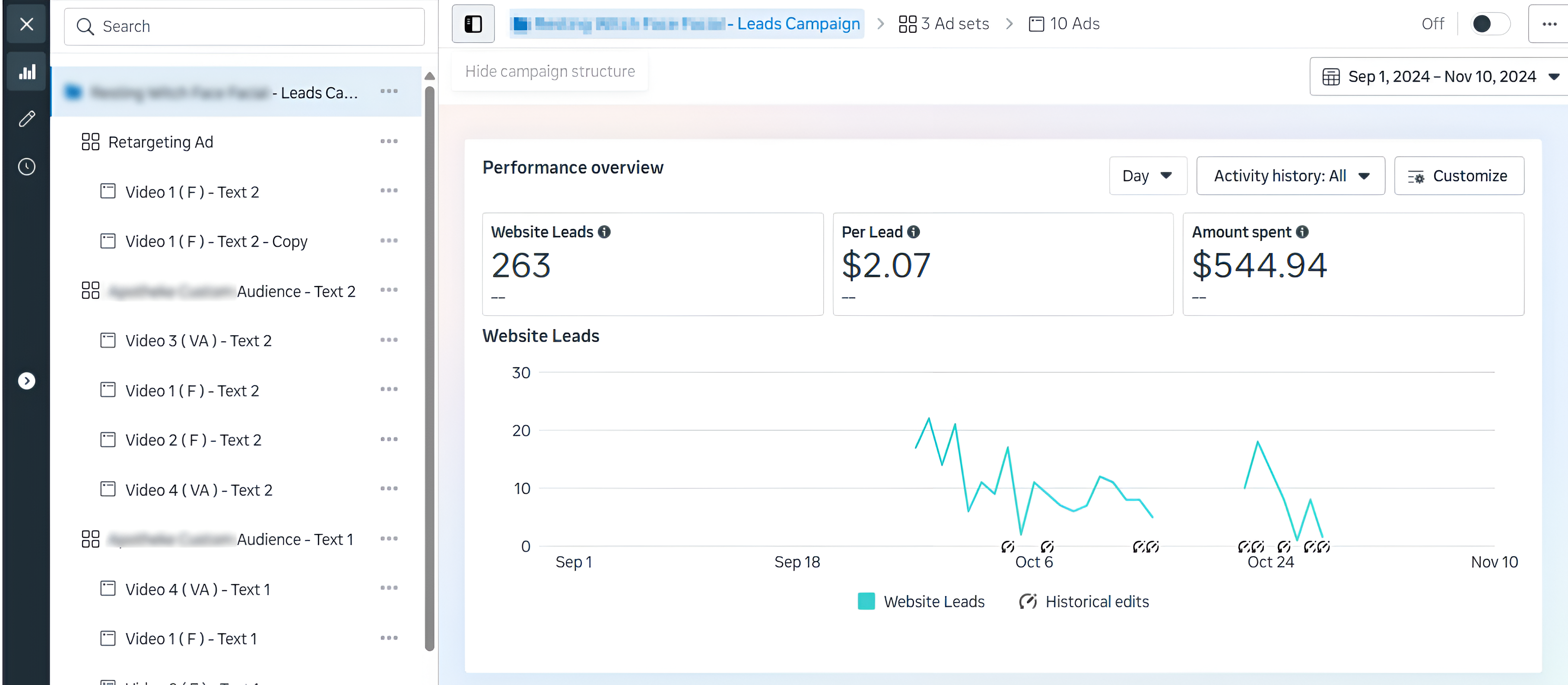Open the clock history icon
The image size is (1568, 685).
point(27,167)
